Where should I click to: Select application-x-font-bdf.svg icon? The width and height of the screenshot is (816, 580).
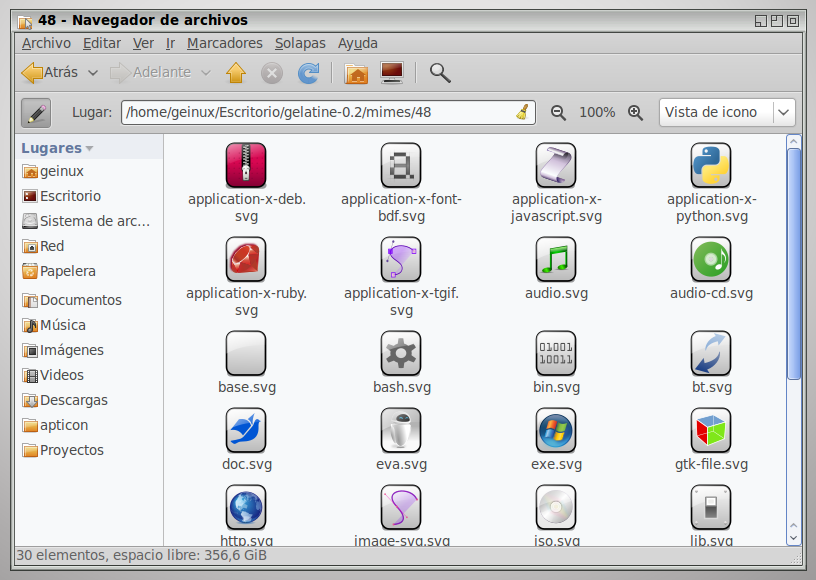coord(401,165)
